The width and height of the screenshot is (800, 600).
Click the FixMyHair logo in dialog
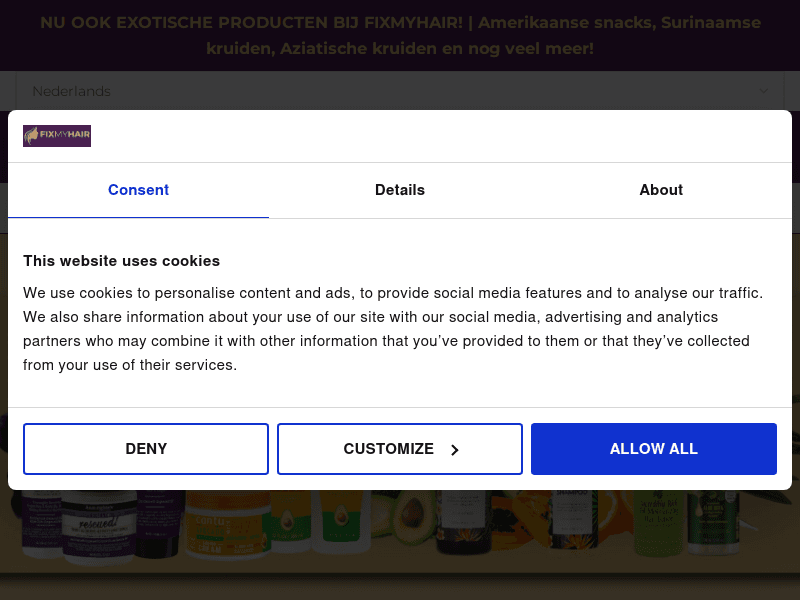click(57, 136)
